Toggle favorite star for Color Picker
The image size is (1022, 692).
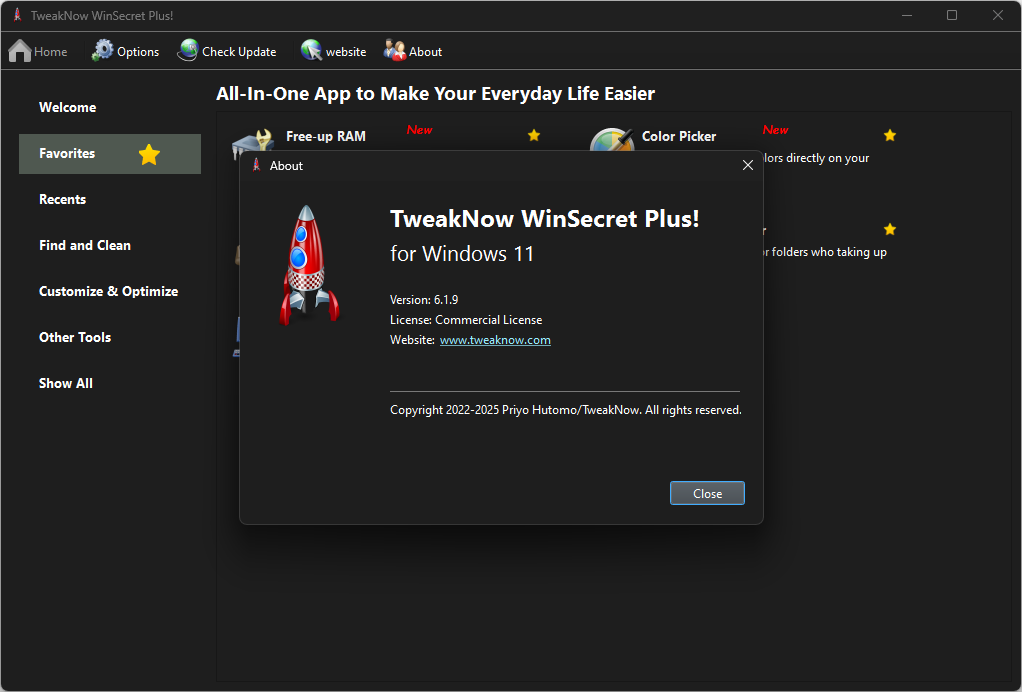(x=890, y=135)
